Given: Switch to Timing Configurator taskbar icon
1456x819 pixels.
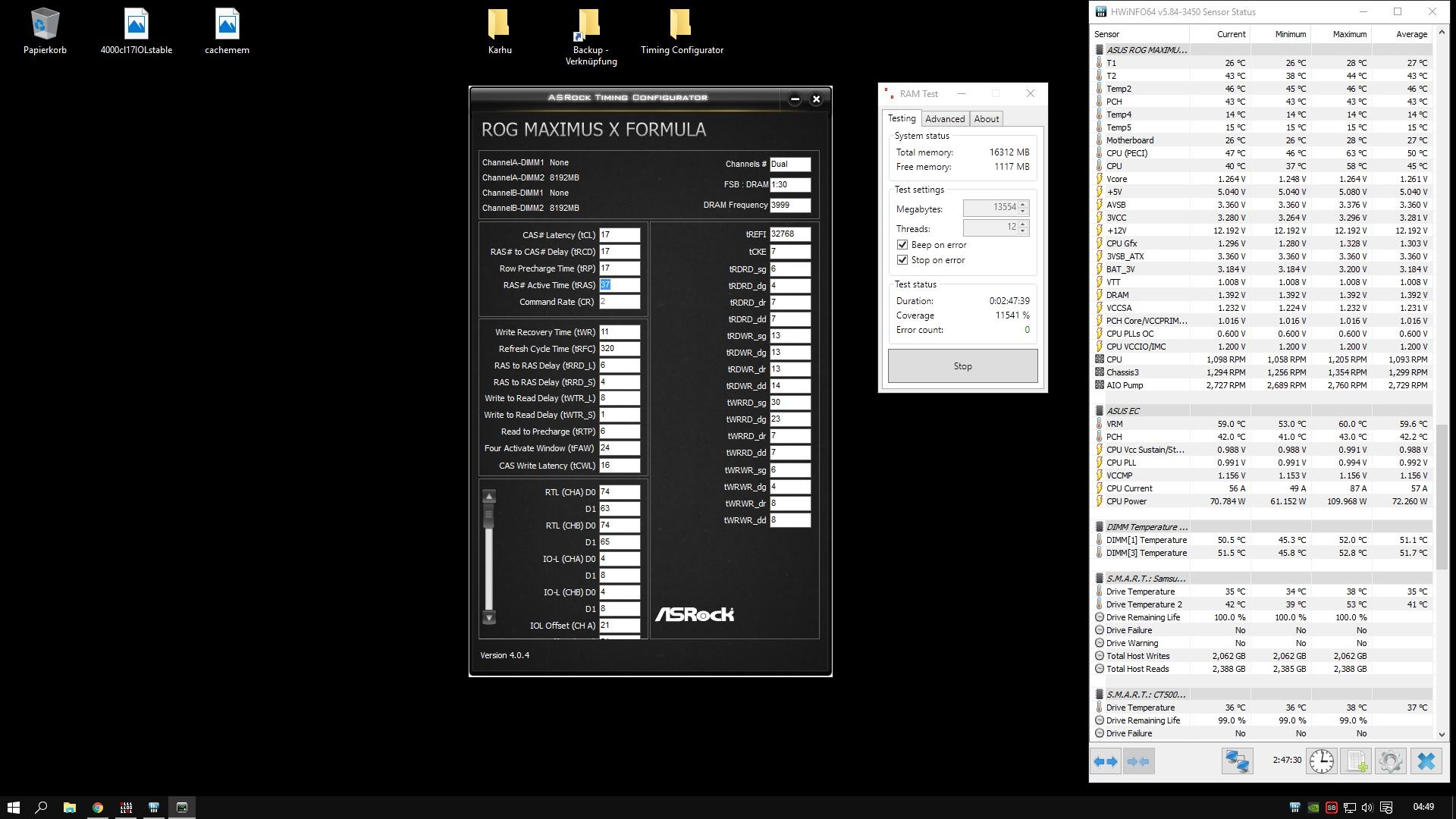Looking at the screenshot, I should pyautogui.click(x=182, y=807).
